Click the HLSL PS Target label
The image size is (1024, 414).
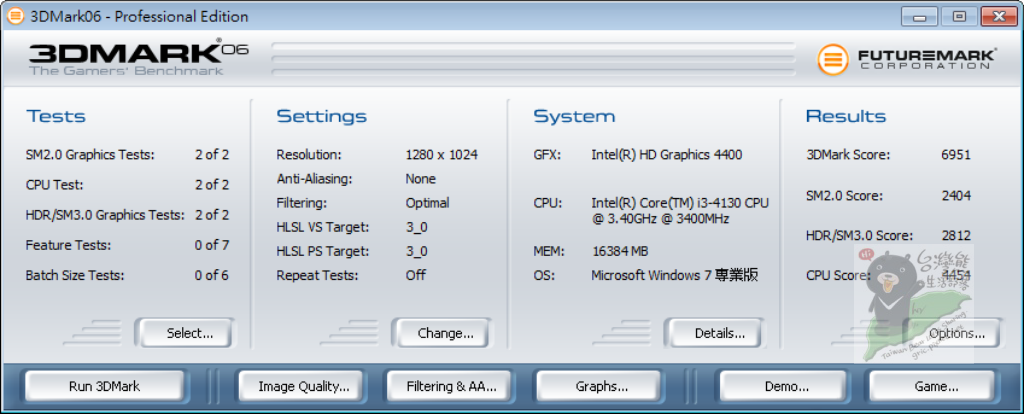pyautogui.click(x=323, y=251)
